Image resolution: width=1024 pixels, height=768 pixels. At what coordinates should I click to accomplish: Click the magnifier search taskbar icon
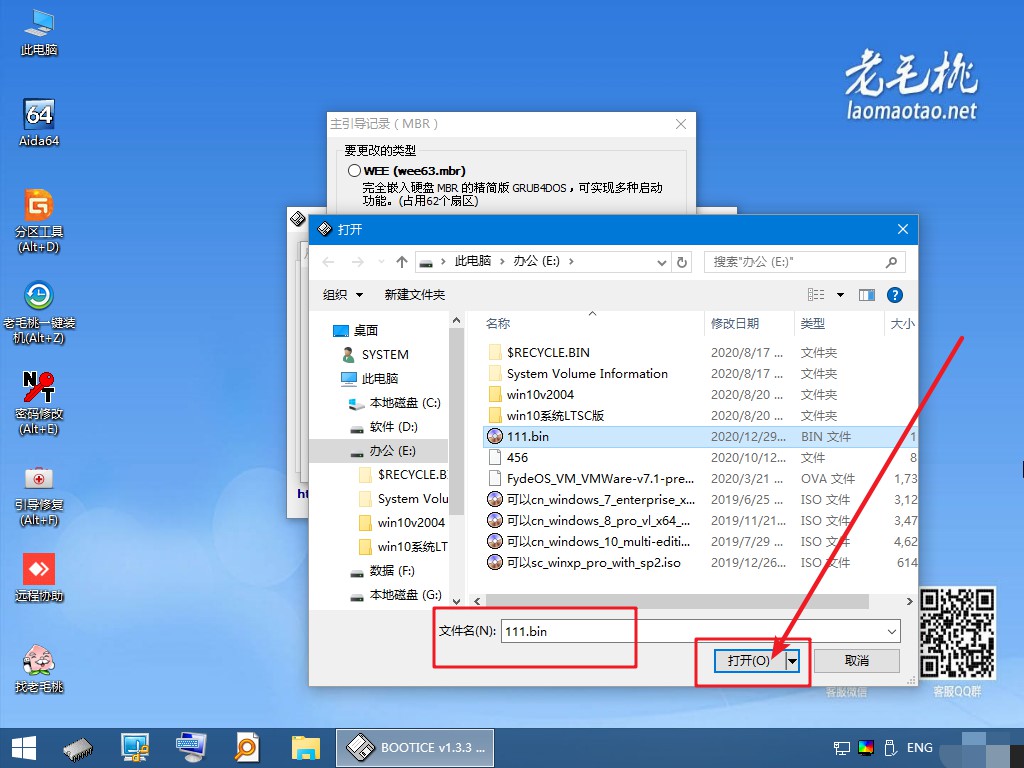[x=248, y=748]
